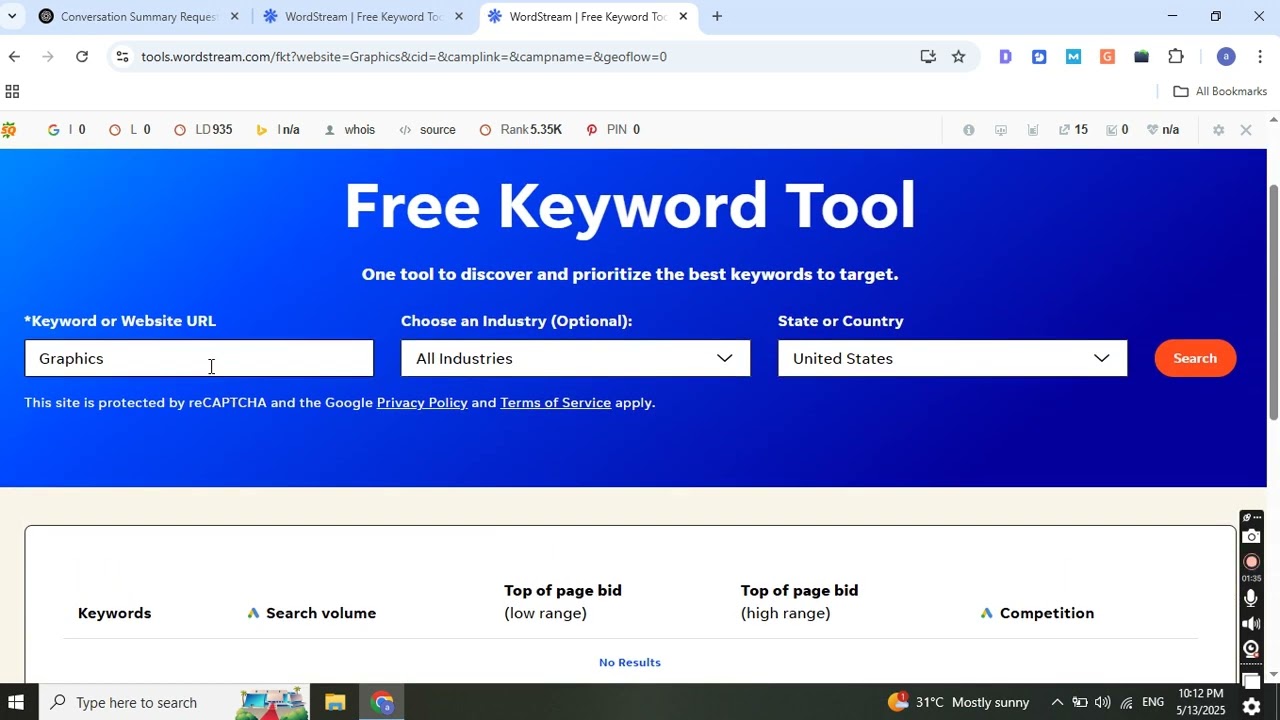Click the SEOquake page info icon

pos(968,130)
